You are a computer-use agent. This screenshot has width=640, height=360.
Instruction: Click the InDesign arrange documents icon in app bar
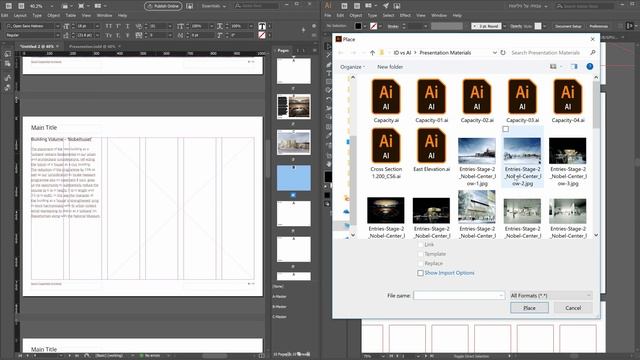(x=99, y=6)
